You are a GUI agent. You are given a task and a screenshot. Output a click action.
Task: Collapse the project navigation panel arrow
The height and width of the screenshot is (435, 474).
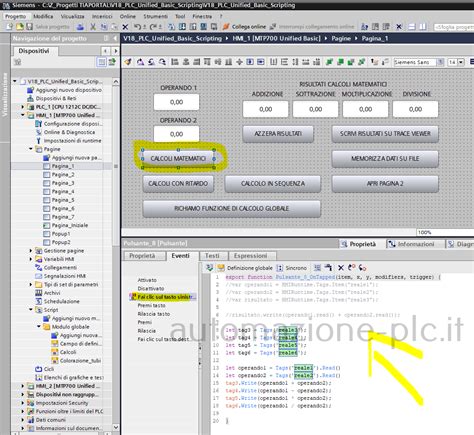pos(115,39)
